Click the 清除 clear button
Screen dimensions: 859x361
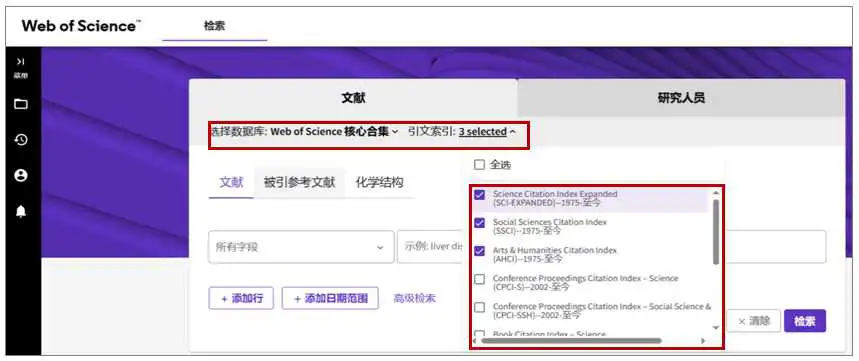753,321
